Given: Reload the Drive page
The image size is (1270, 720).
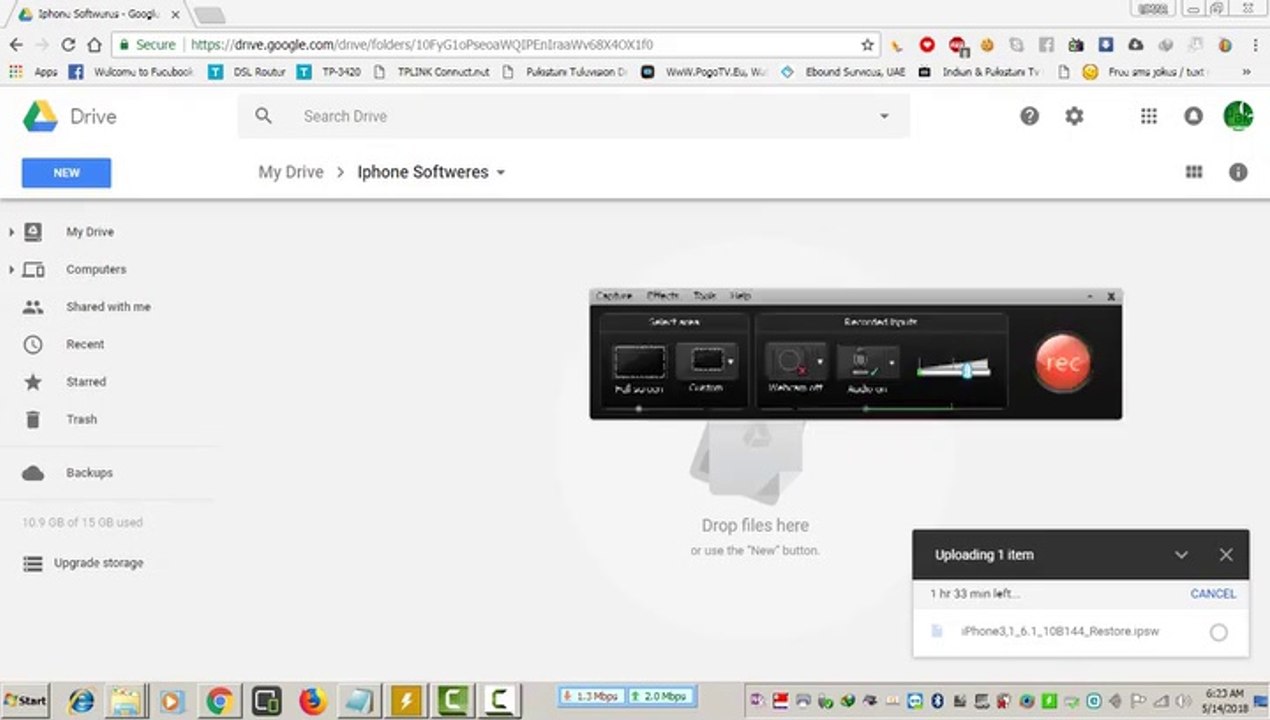Looking at the screenshot, I should 68,45.
